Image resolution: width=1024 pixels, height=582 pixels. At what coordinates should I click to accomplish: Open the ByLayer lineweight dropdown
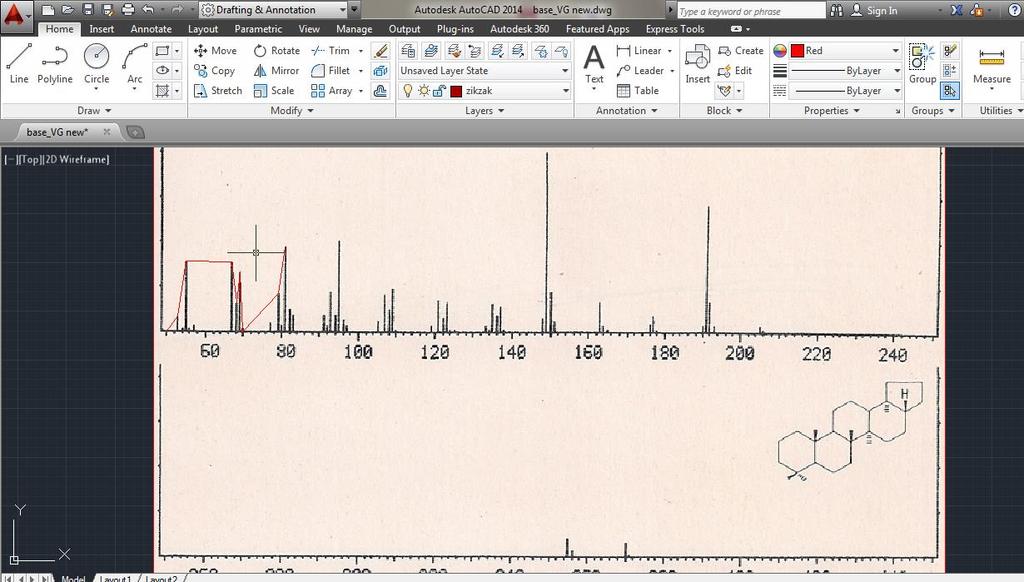point(845,71)
